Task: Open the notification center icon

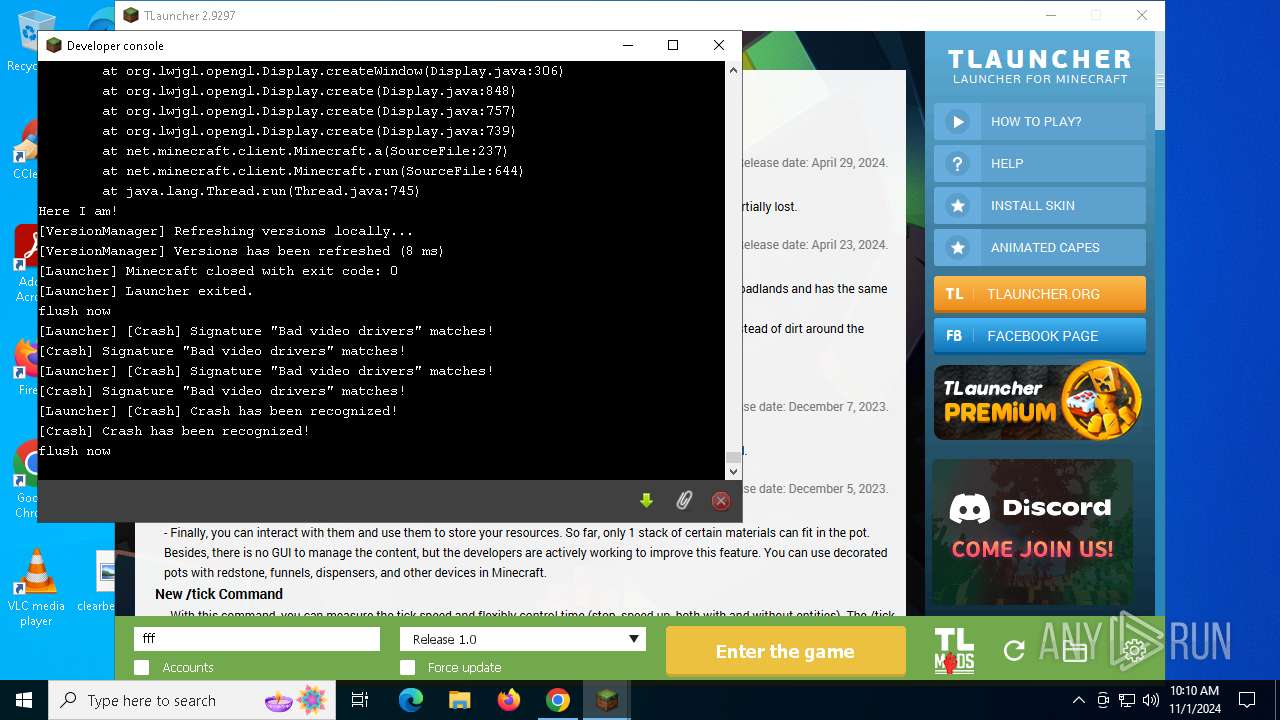Action: (1247, 700)
